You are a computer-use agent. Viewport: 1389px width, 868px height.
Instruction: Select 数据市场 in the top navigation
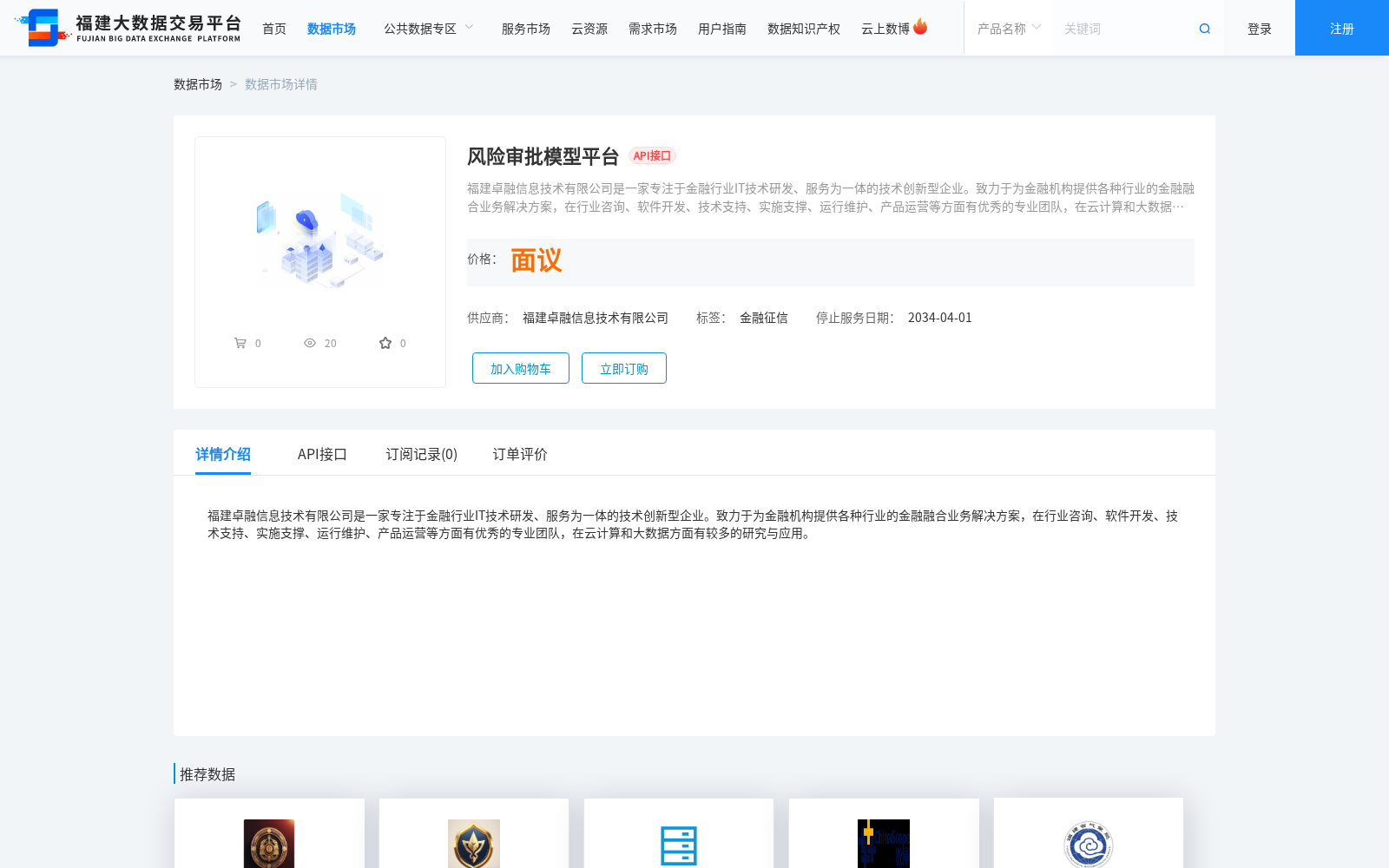tap(332, 29)
